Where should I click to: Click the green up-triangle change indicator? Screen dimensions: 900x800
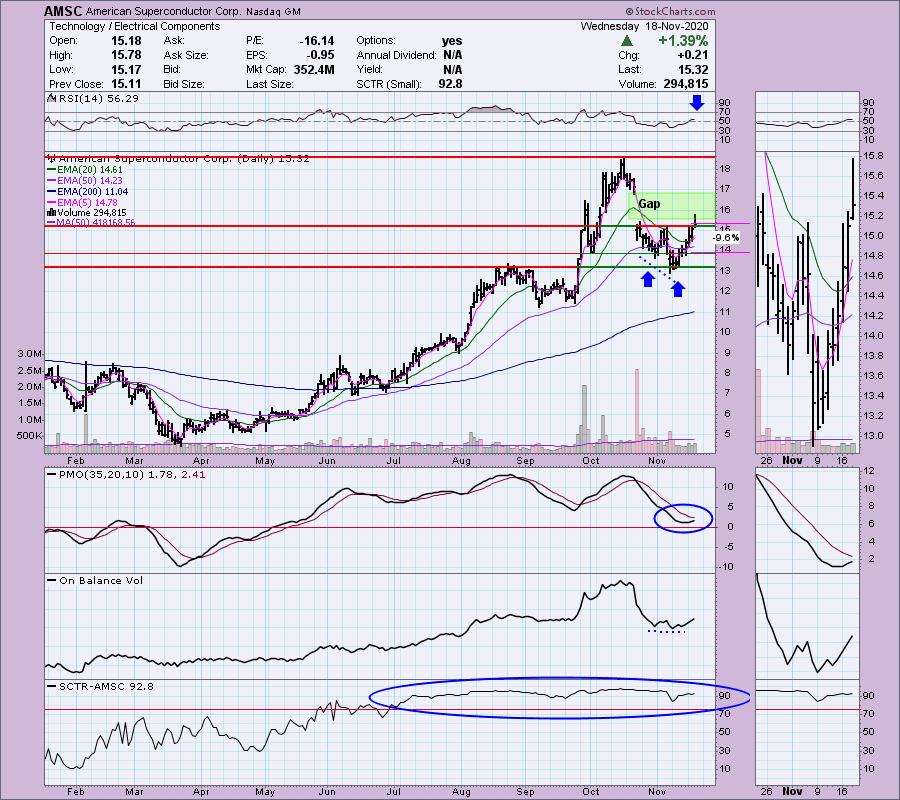[627, 41]
